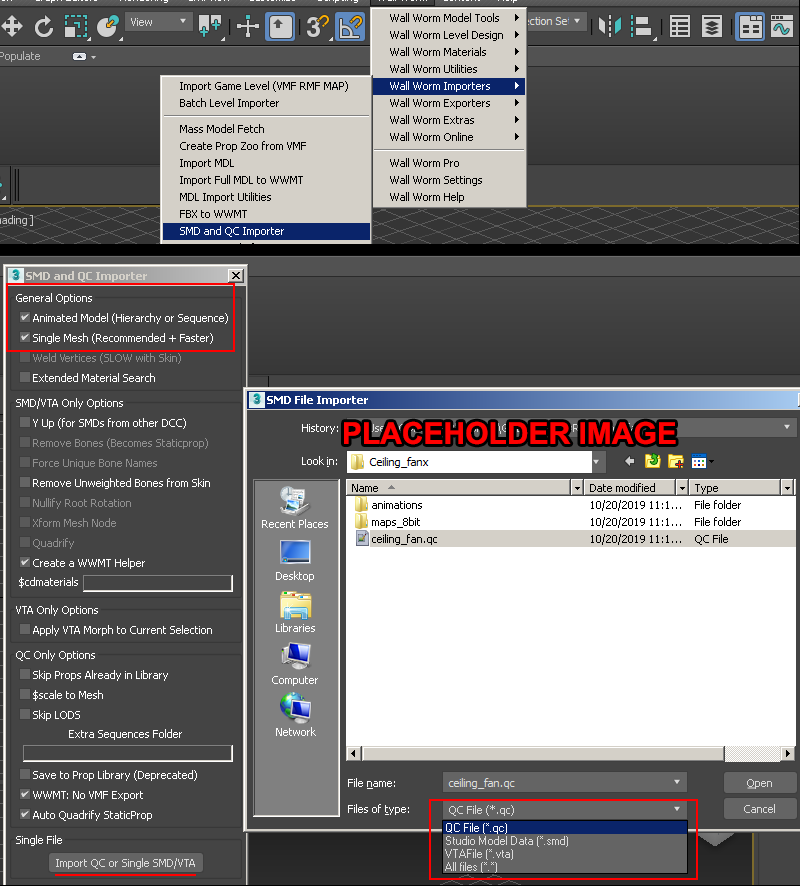Click the scrollbar left arrow in the file list
The width and height of the screenshot is (800, 886).
pyautogui.click(x=354, y=753)
